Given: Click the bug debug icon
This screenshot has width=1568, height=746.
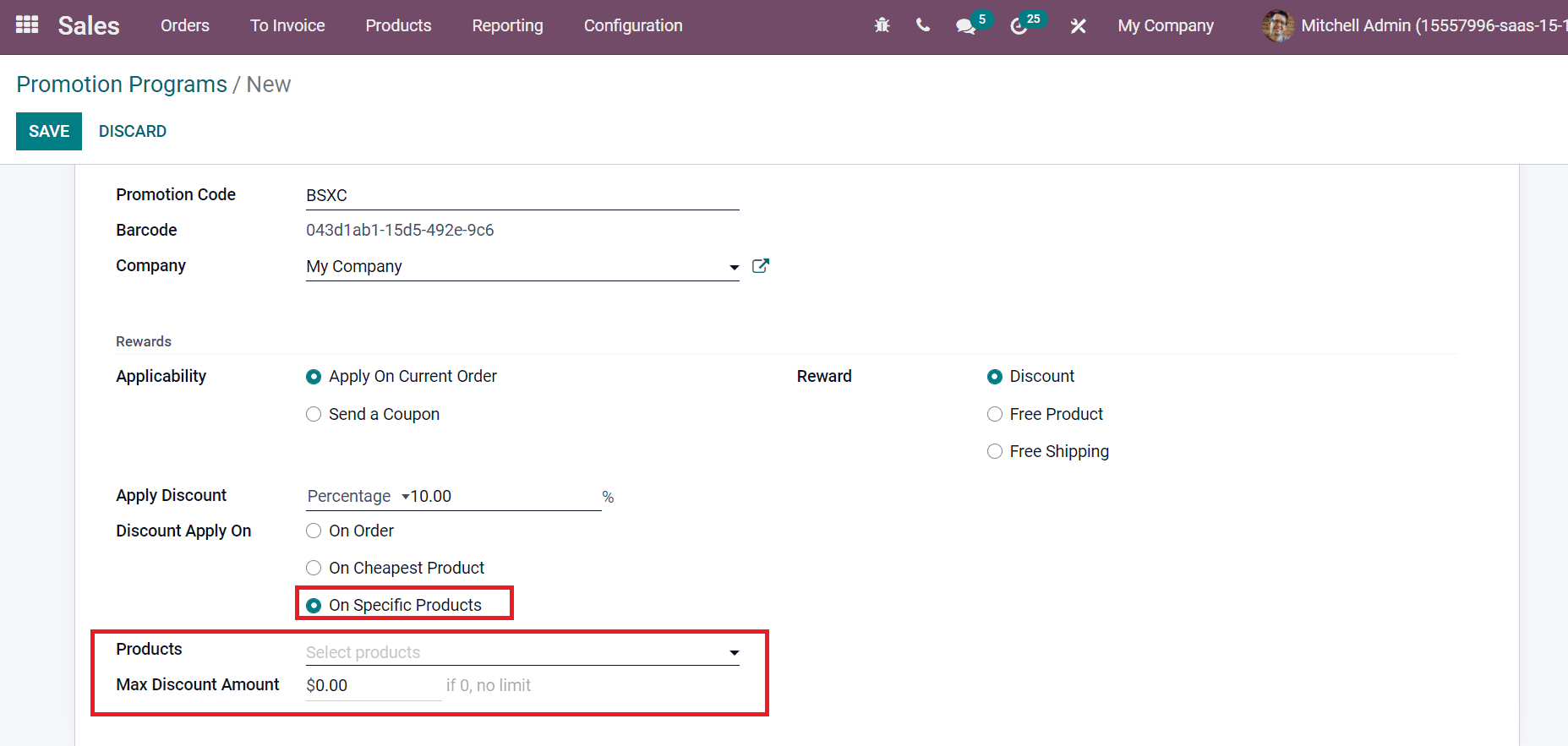Looking at the screenshot, I should click(x=882, y=25).
